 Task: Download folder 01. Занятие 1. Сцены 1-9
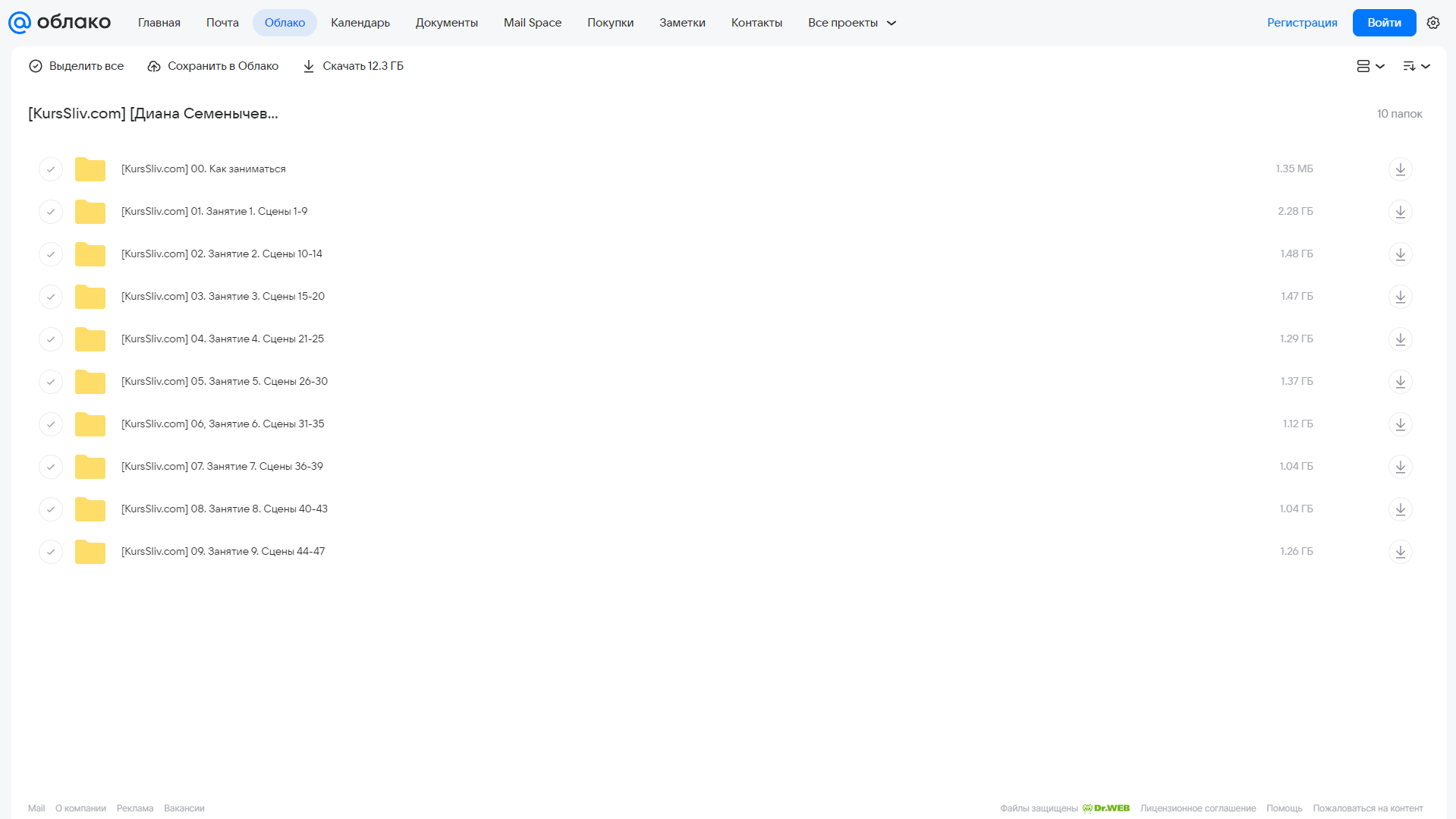pos(1400,212)
